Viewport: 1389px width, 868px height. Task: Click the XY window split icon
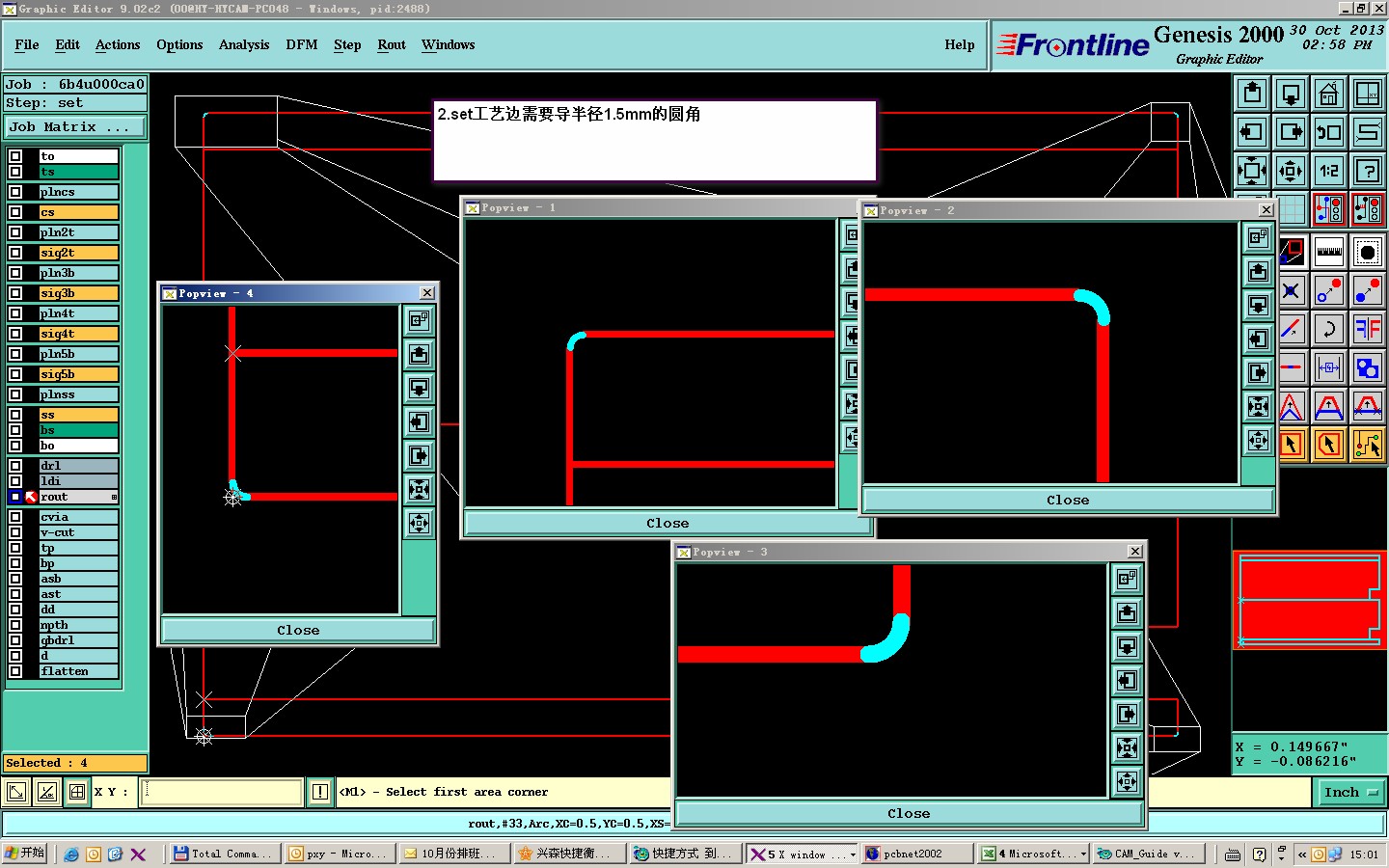point(1368,94)
